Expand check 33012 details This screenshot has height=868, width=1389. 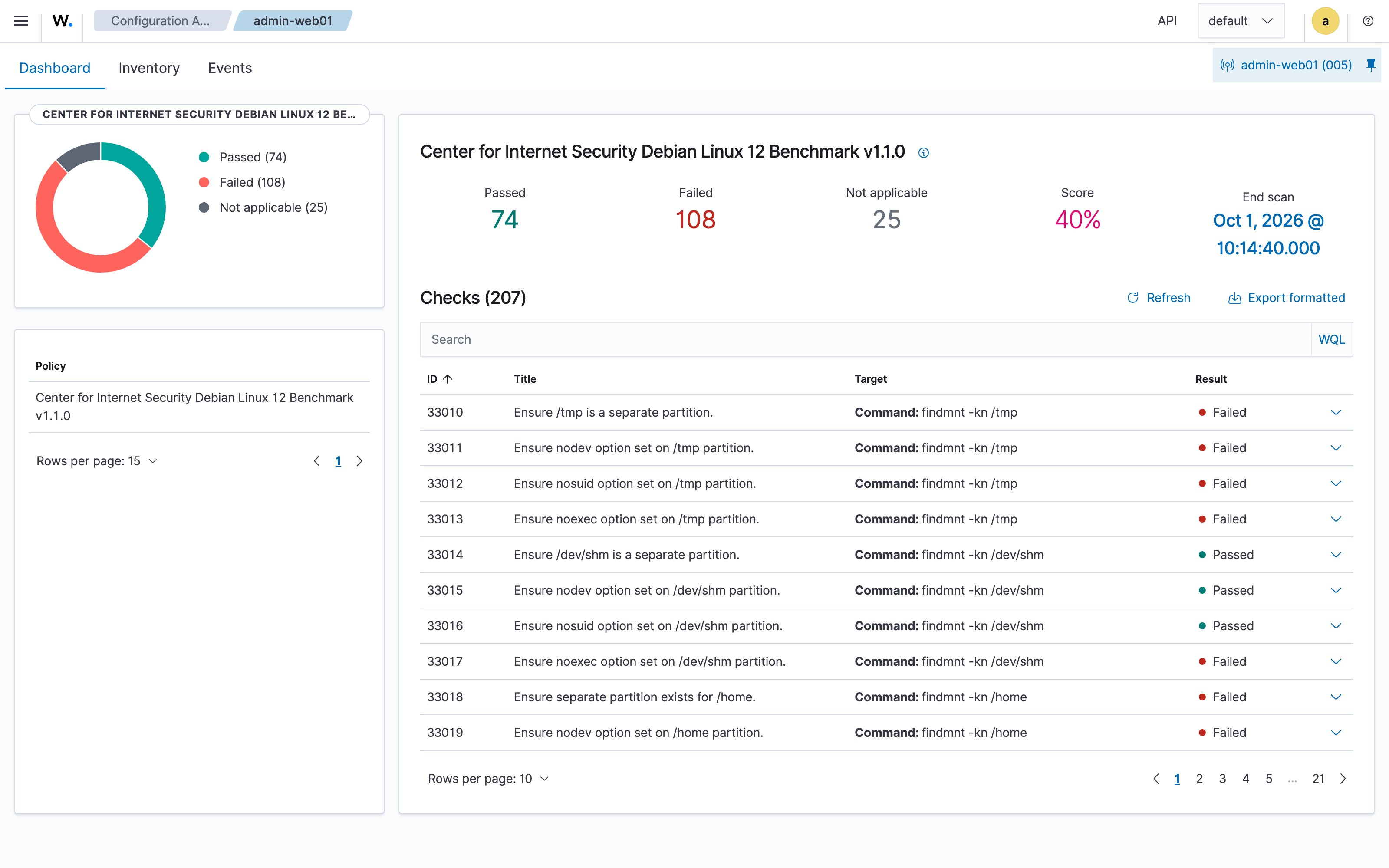coord(1336,483)
